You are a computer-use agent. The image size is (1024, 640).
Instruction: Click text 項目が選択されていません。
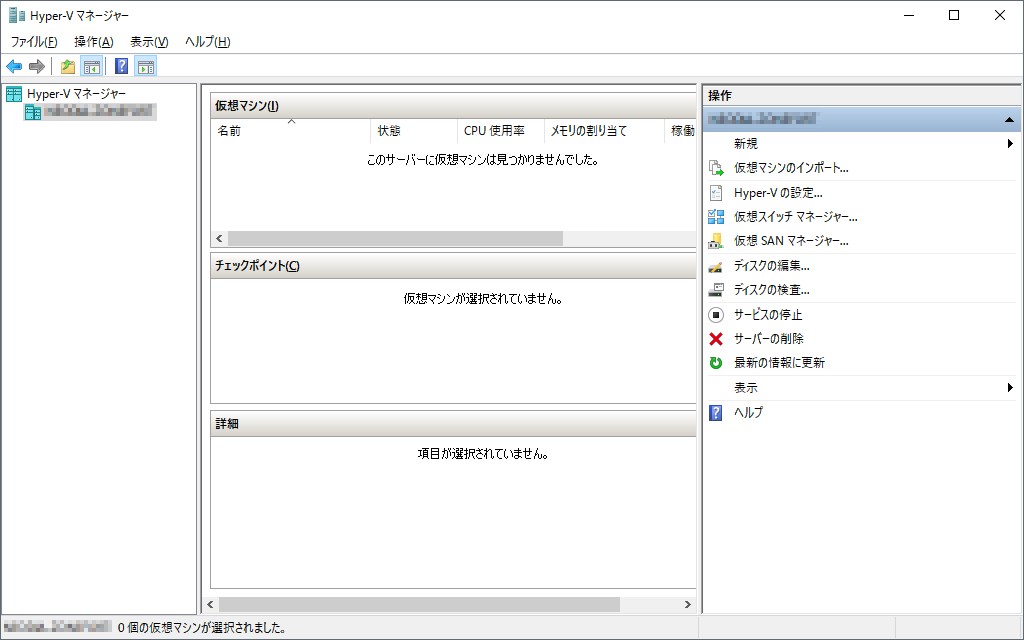(x=483, y=454)
